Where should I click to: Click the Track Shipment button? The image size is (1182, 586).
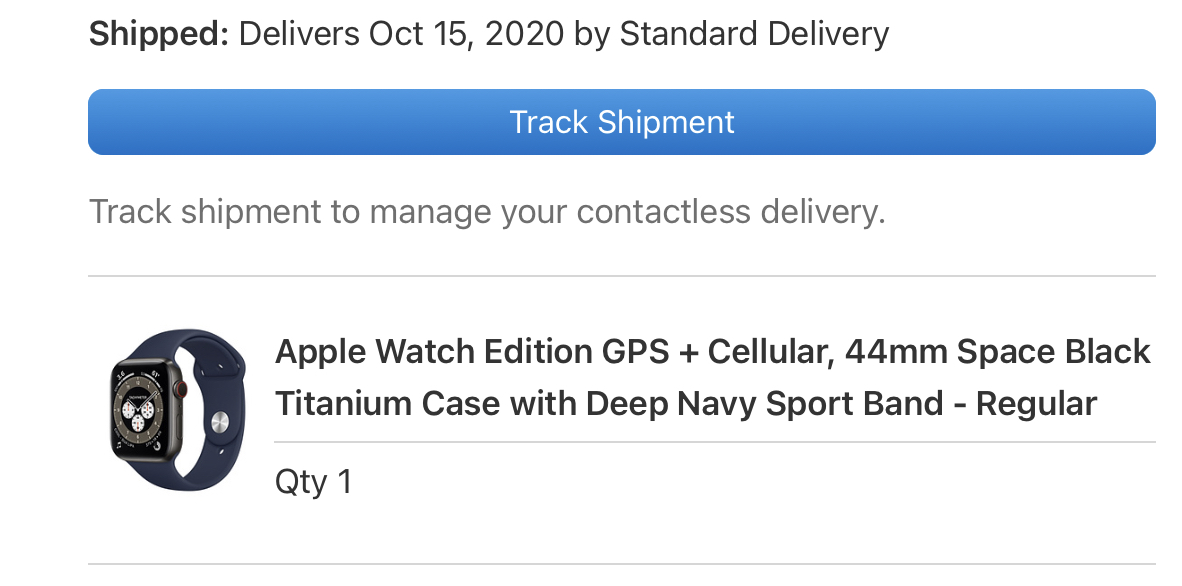click(621, 122)
